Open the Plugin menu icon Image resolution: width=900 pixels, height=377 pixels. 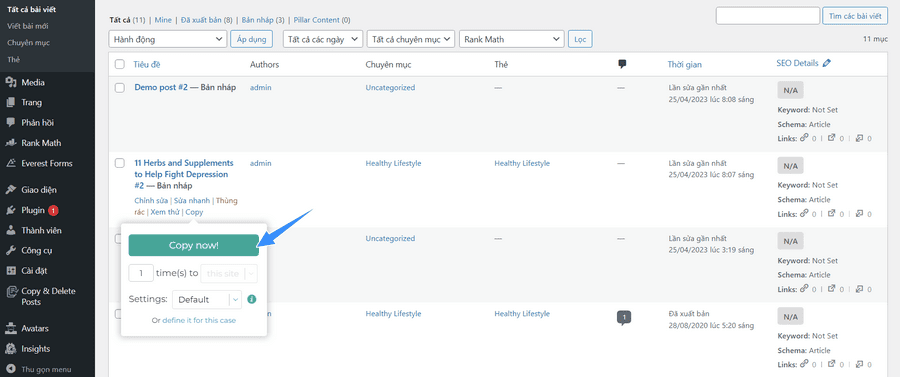[10, 211]
